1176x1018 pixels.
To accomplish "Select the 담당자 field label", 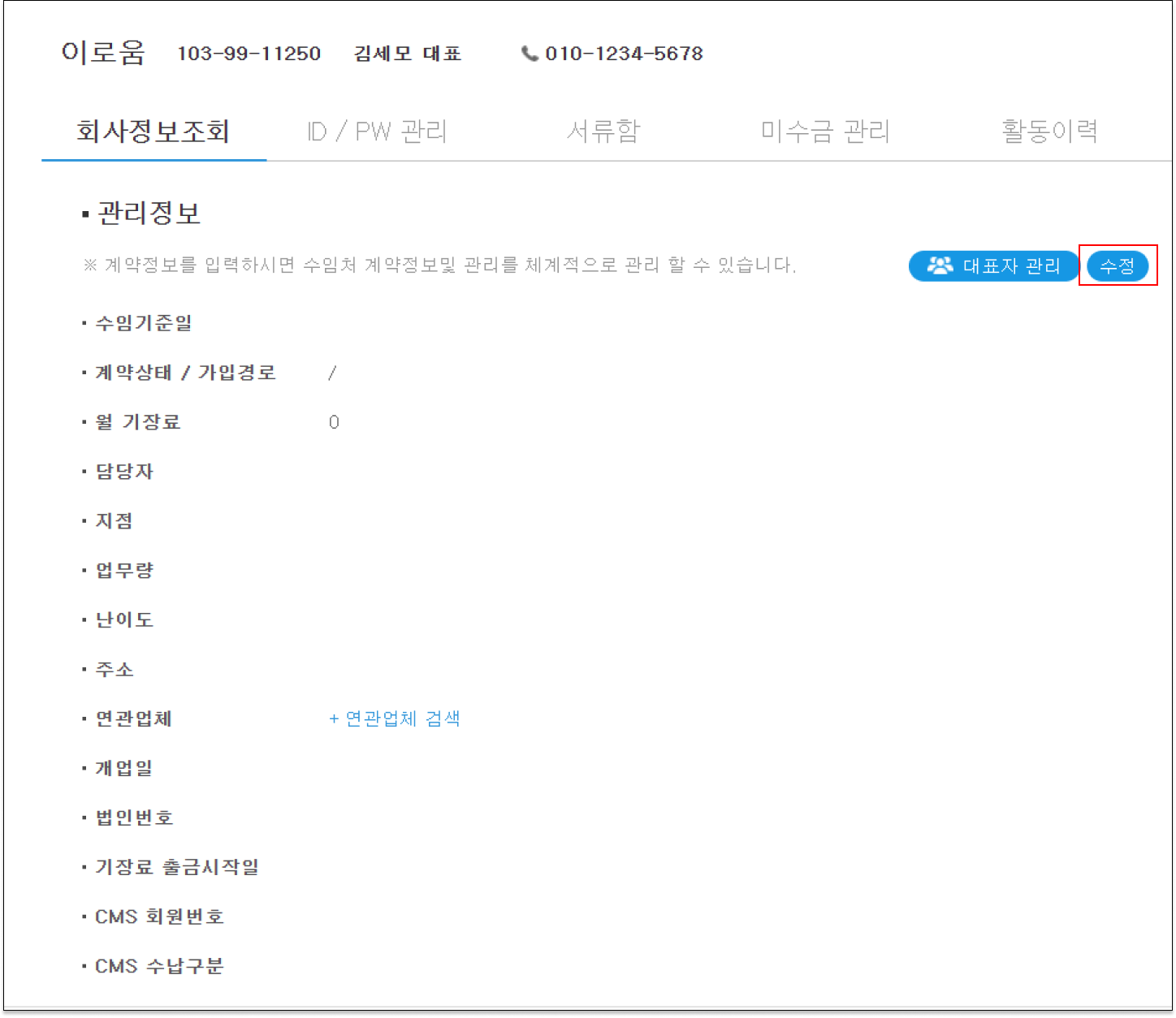I will [x=124, y=472].
